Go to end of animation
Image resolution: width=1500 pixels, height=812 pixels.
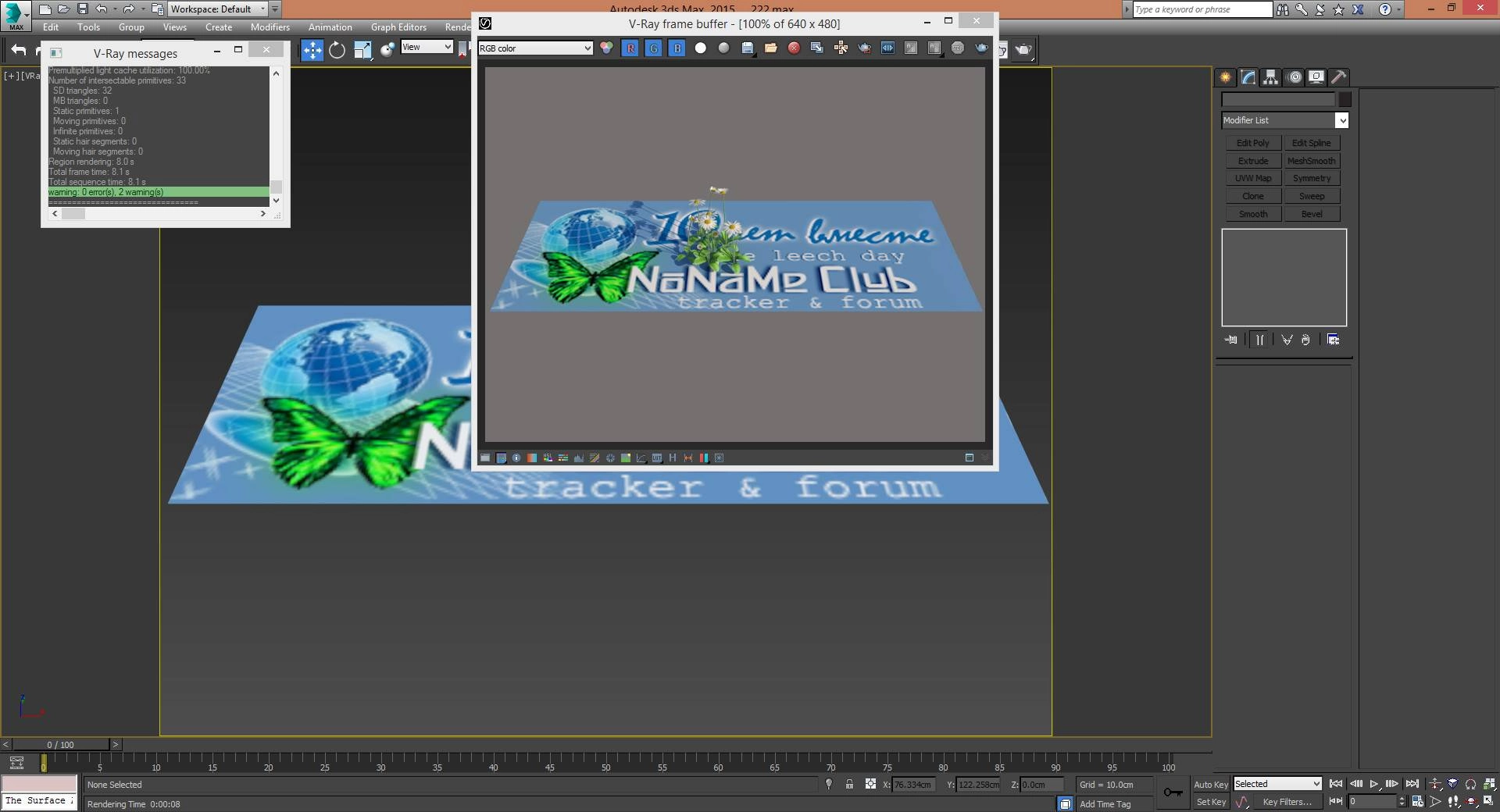pos(1412,784)
